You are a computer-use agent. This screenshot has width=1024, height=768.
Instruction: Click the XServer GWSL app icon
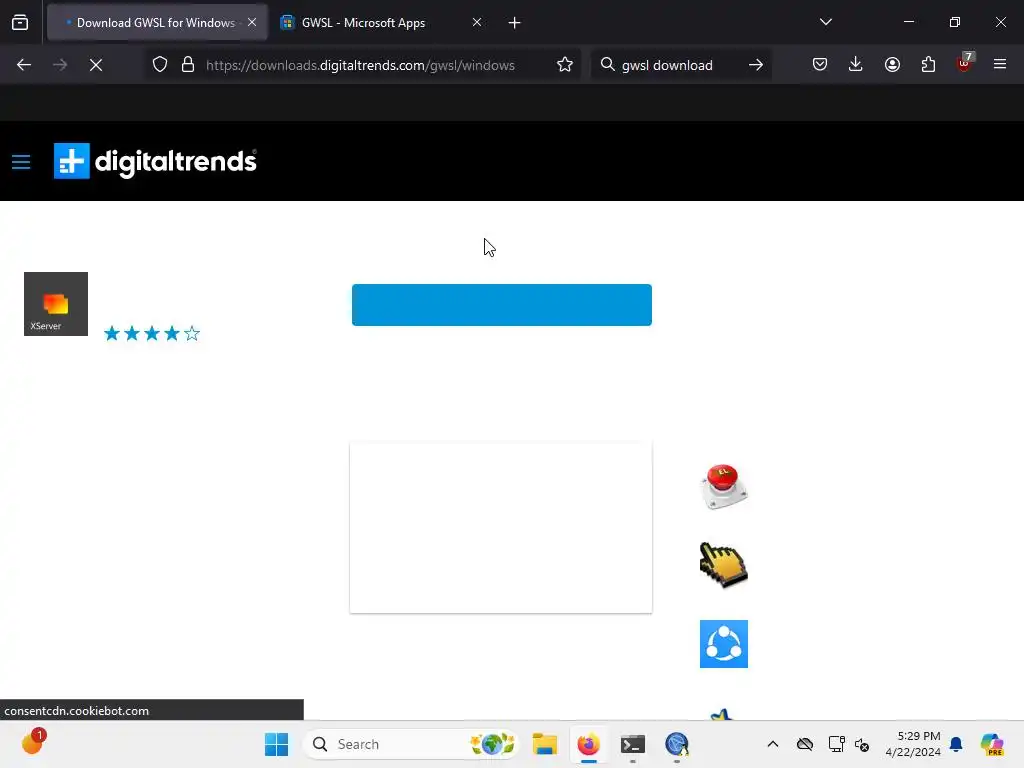[56, 304]
